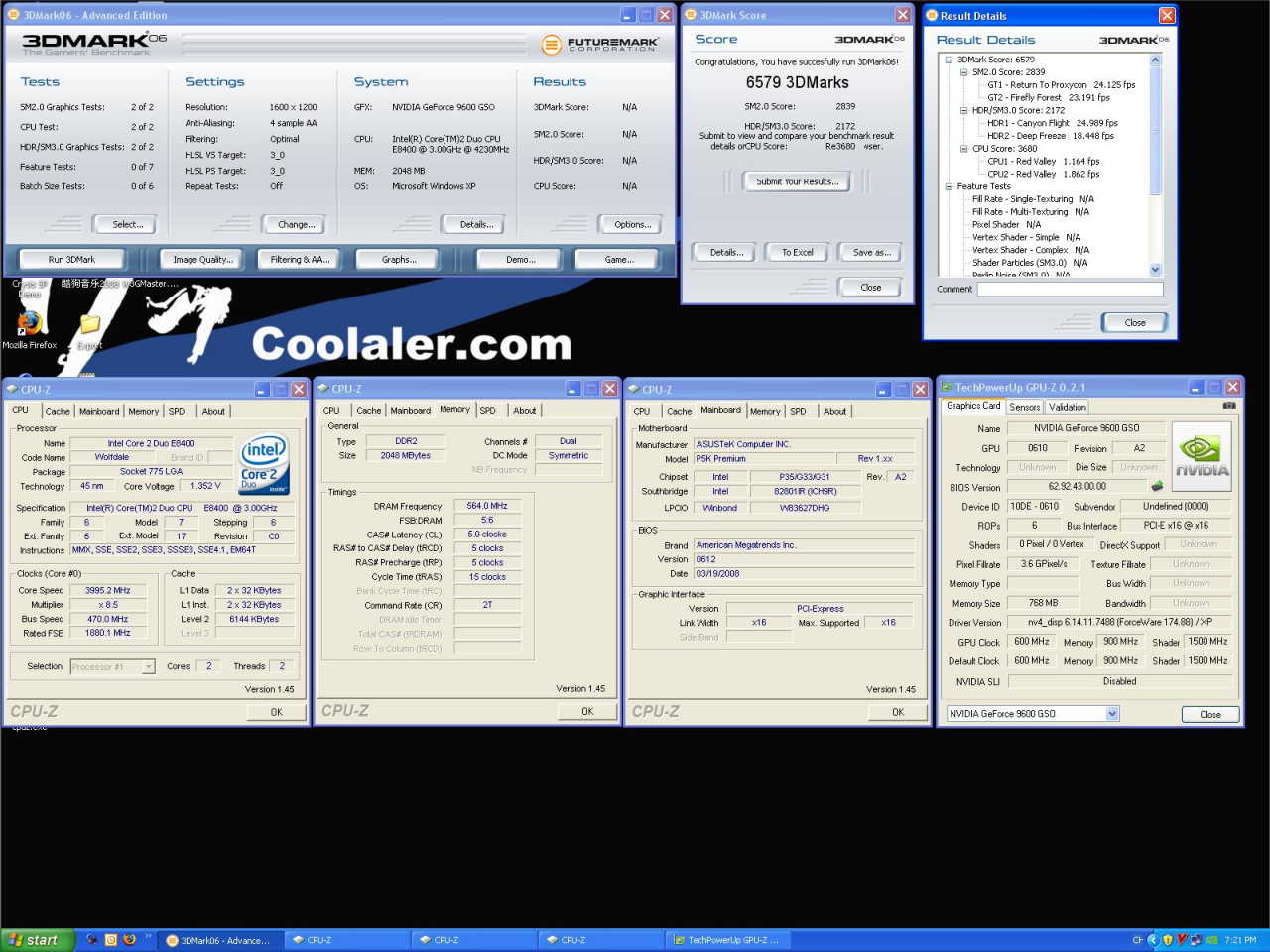The height and width of the screenshot is (952, 1270).
Task: Click scroll-up arrow in Result Details tree
Action: pos(1155,59)
